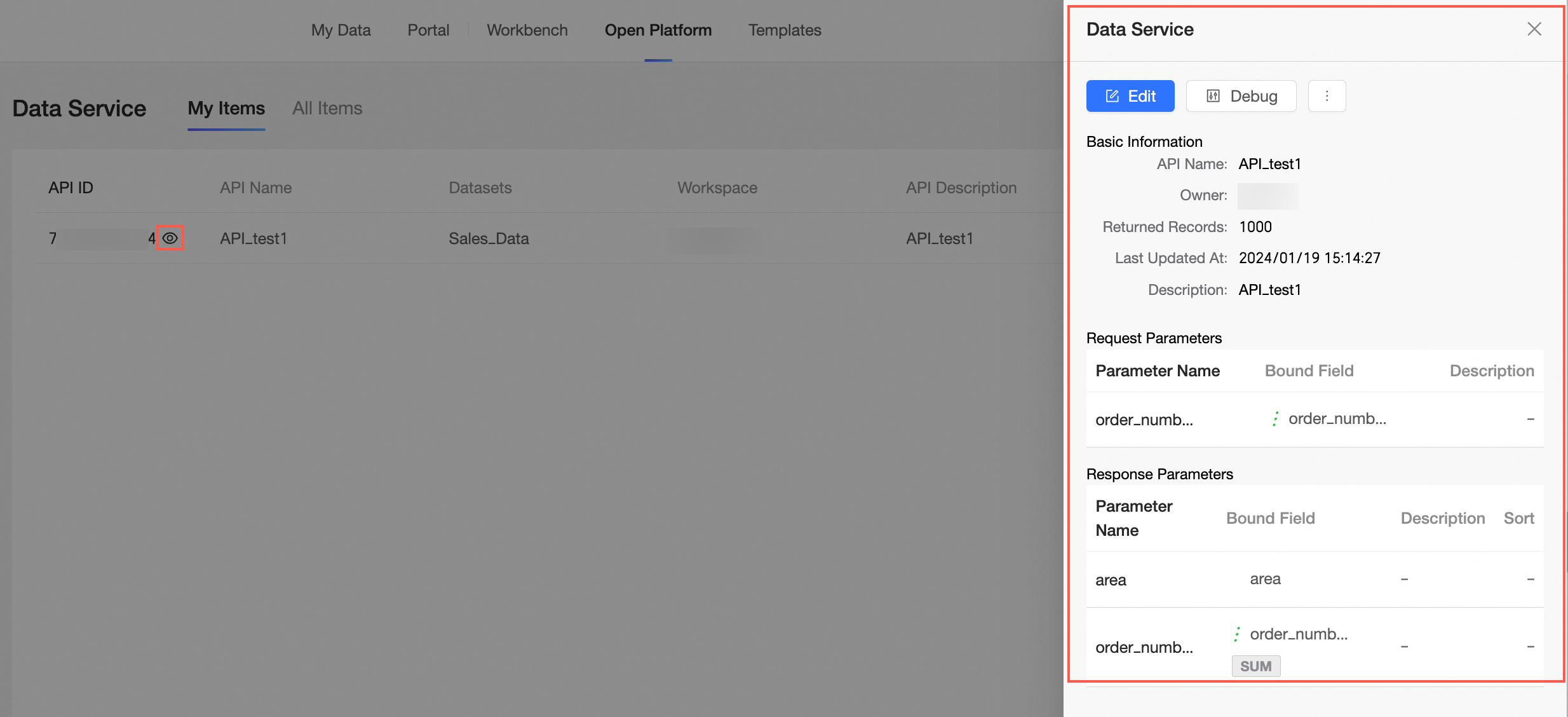Open the Portal navigation item
The width and height of the screenshot is (1568, 717).
click(428, 30)
